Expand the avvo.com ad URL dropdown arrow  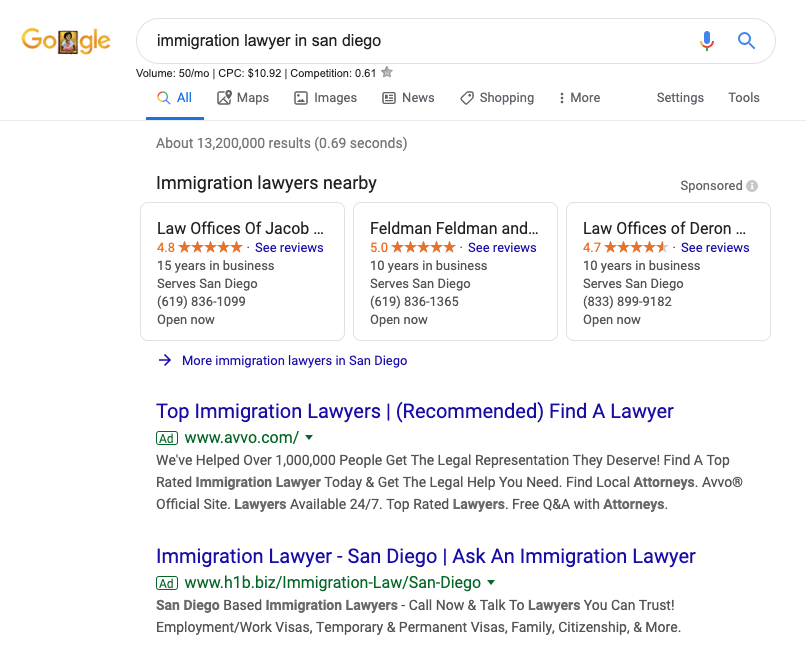tap(309, 438)
